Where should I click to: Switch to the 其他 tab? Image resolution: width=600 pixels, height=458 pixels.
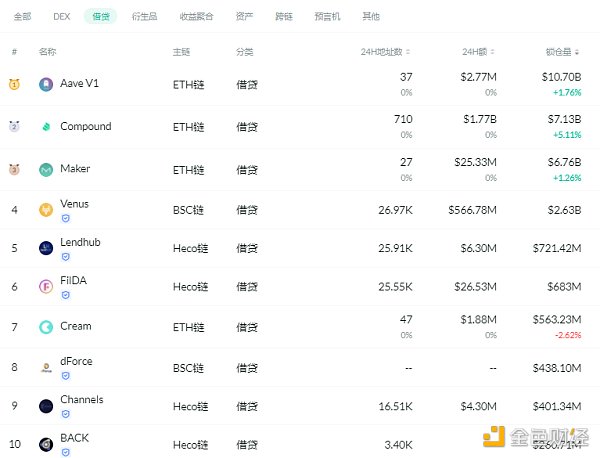(x=371, y=16)
